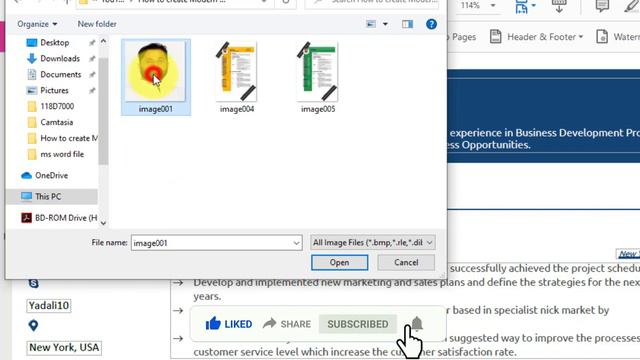Click the New York, USA text box

64,348
